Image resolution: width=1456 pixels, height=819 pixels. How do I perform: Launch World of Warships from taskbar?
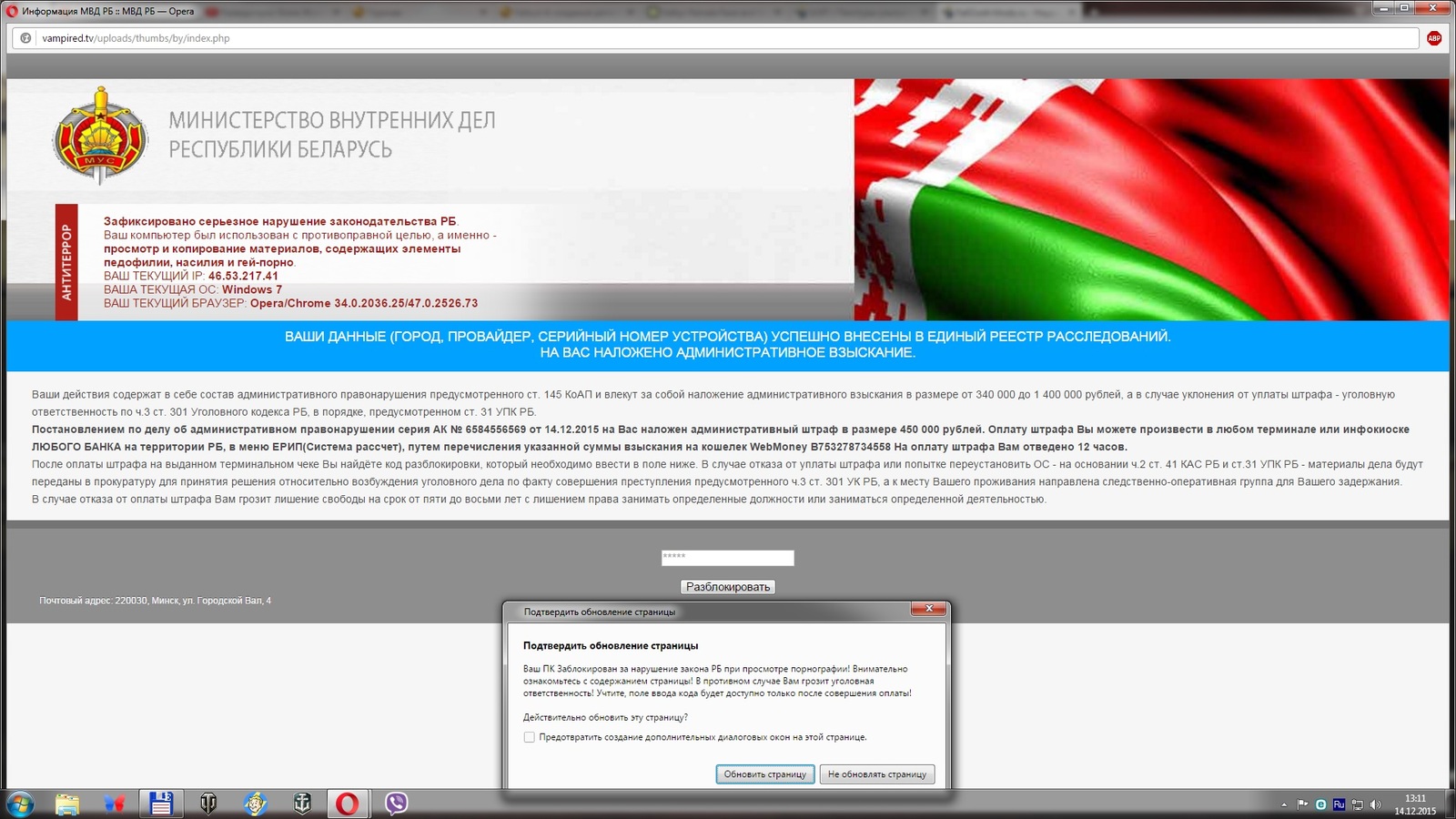[302, 804]
